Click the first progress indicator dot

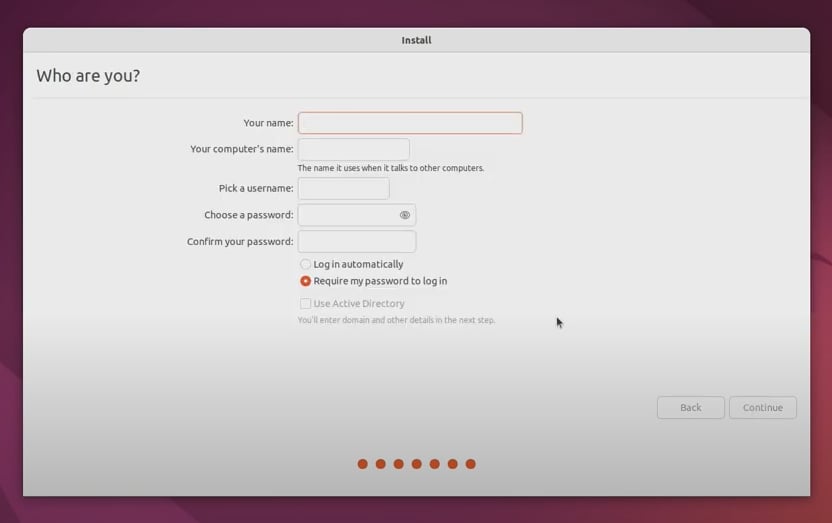pos(363,464)
